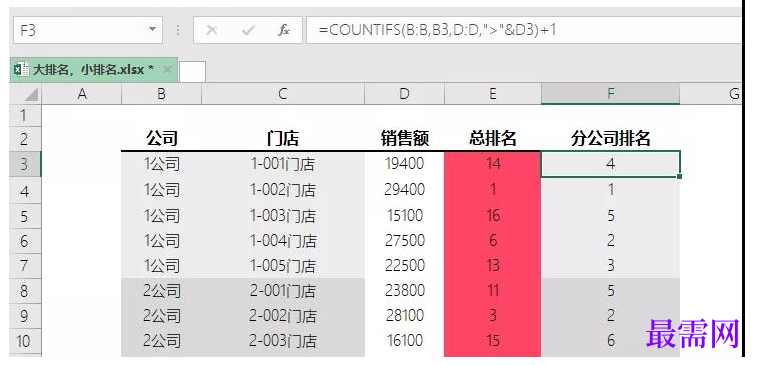
Task: Select total rank cell showing 14
Action: (x=493, y=164)
